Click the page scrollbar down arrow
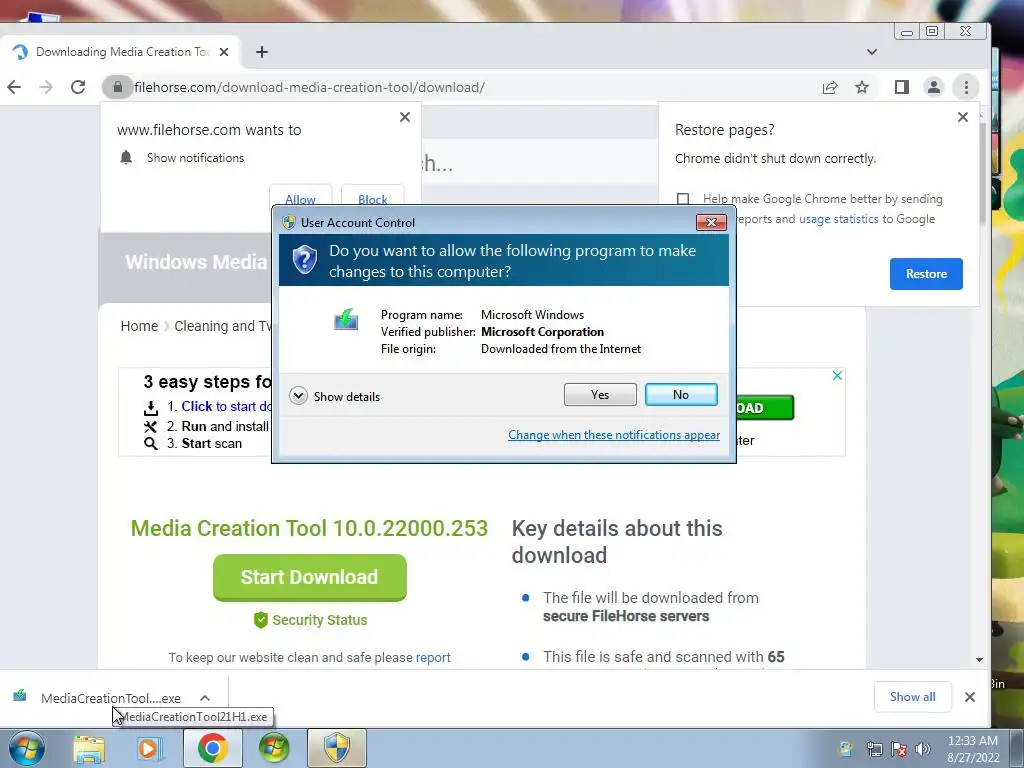The height and width of the screenshot is (768, 1024). pos(979,660)
